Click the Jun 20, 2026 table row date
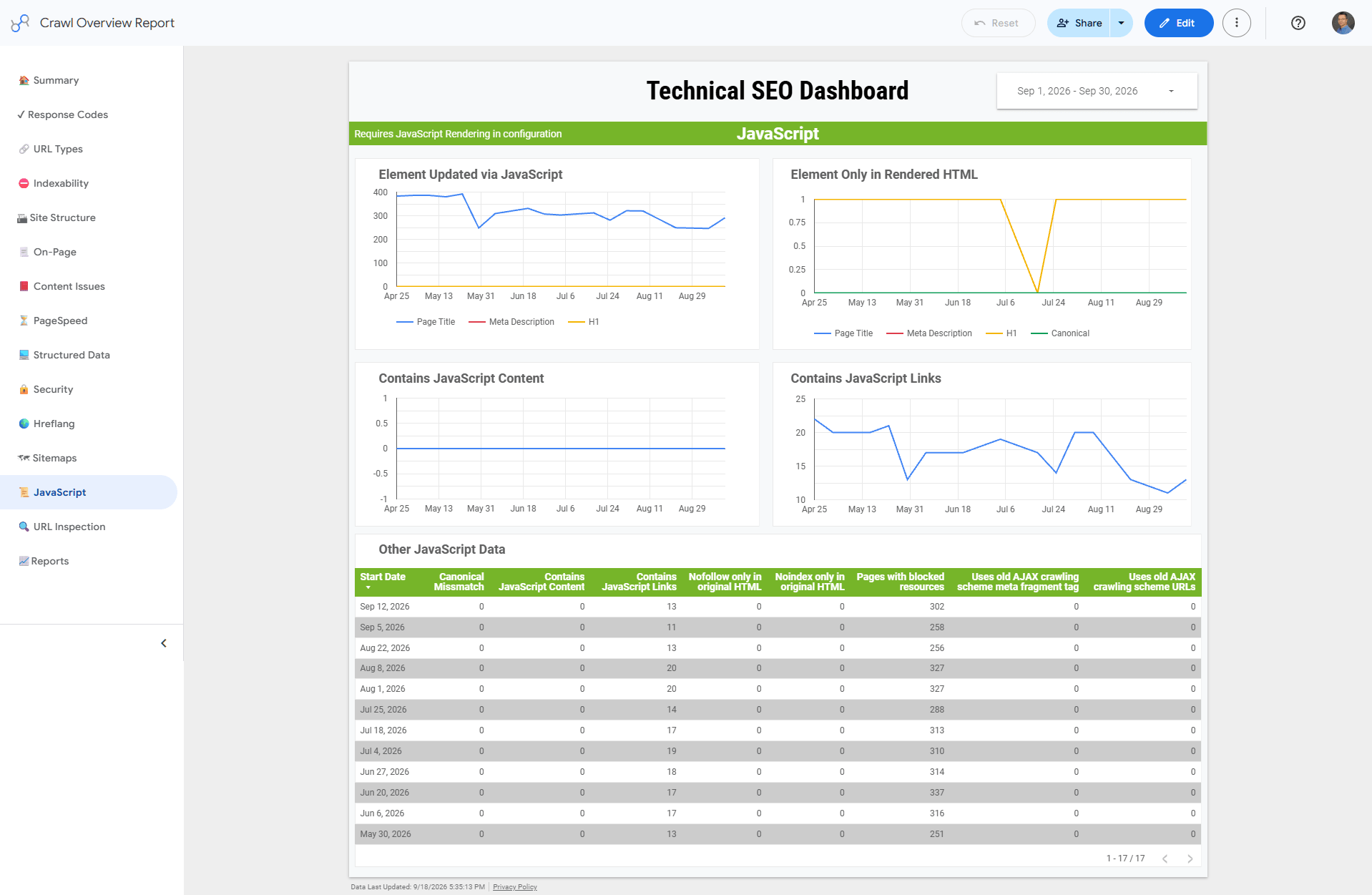Image resolution: width=1372 pixels, height=895 pixels. coord(385,793)
